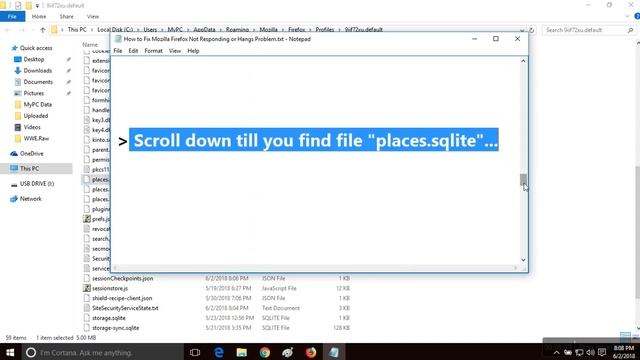
Task: Open Action Center notifications icon
Action: (602, 352)
